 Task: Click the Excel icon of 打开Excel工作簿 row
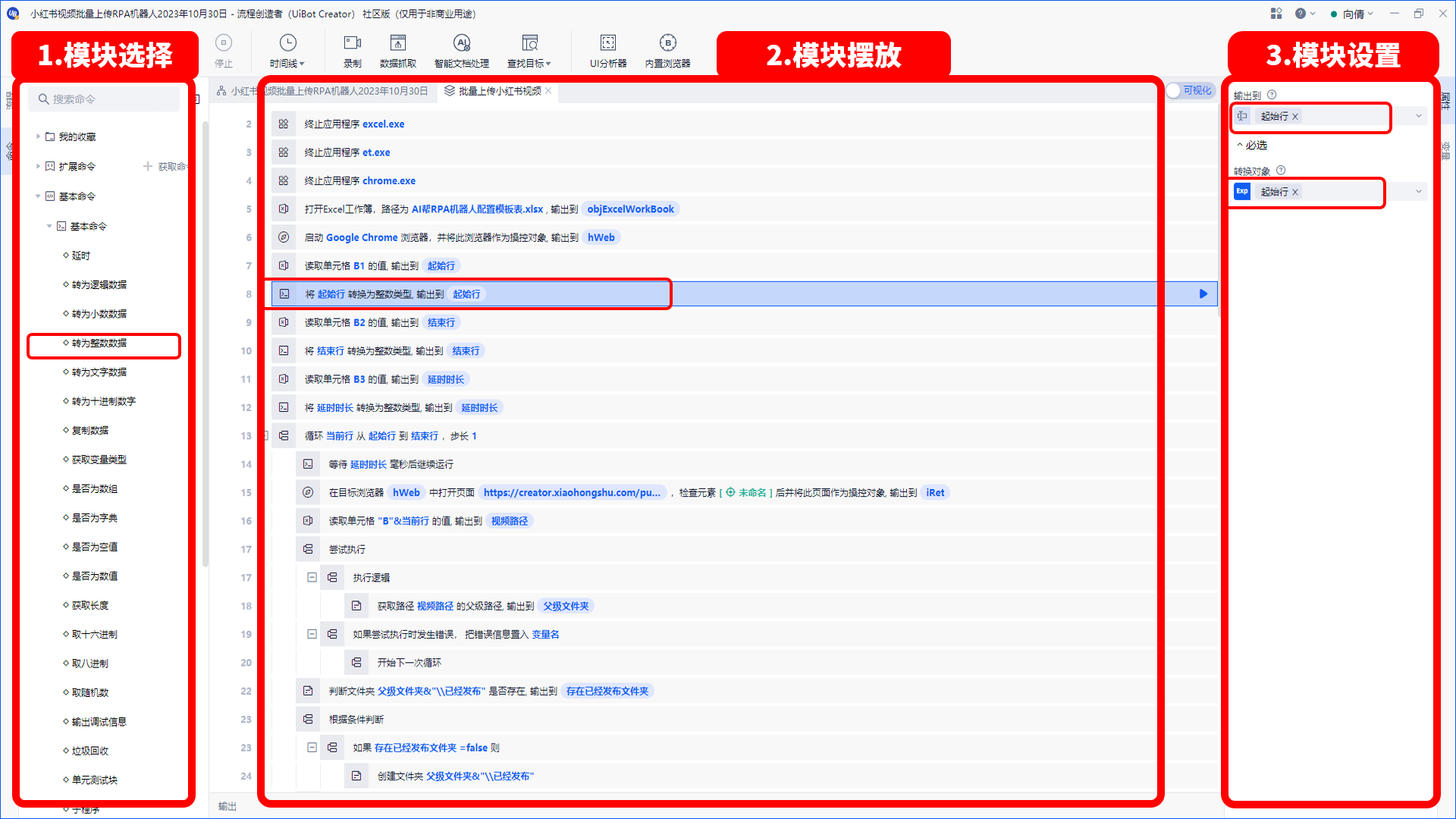tap(284, 209)
